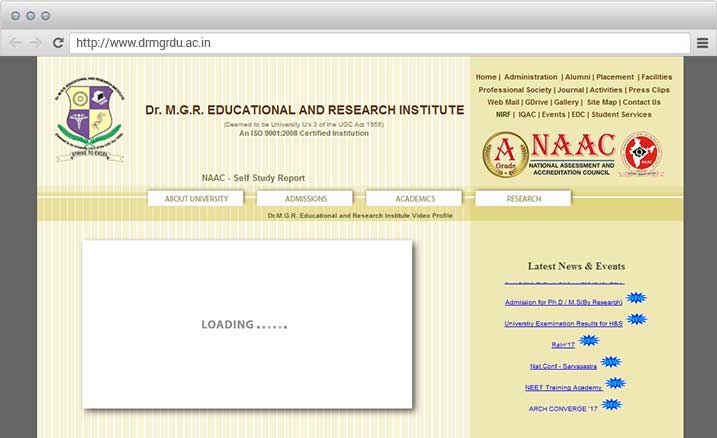Click the browser forward arrow
The width and height of the screenshot is (717, 438).
pos(36,43)
